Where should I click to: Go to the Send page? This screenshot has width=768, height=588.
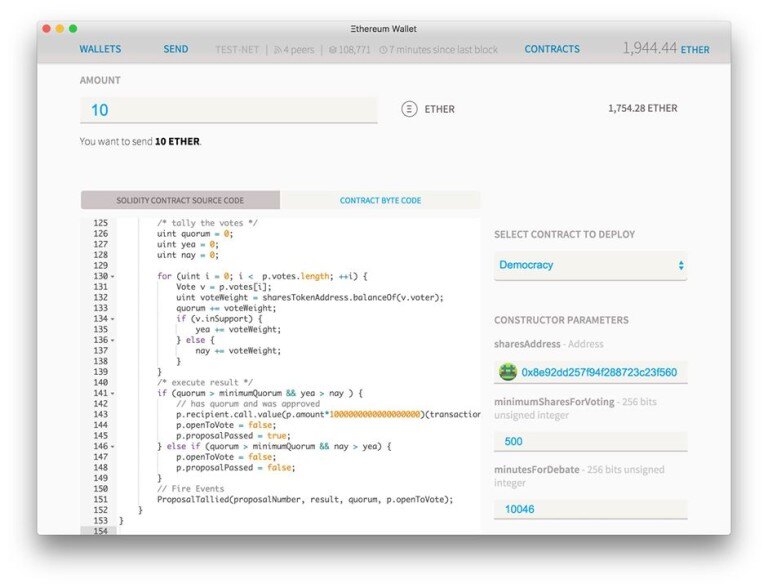[176, 49]
